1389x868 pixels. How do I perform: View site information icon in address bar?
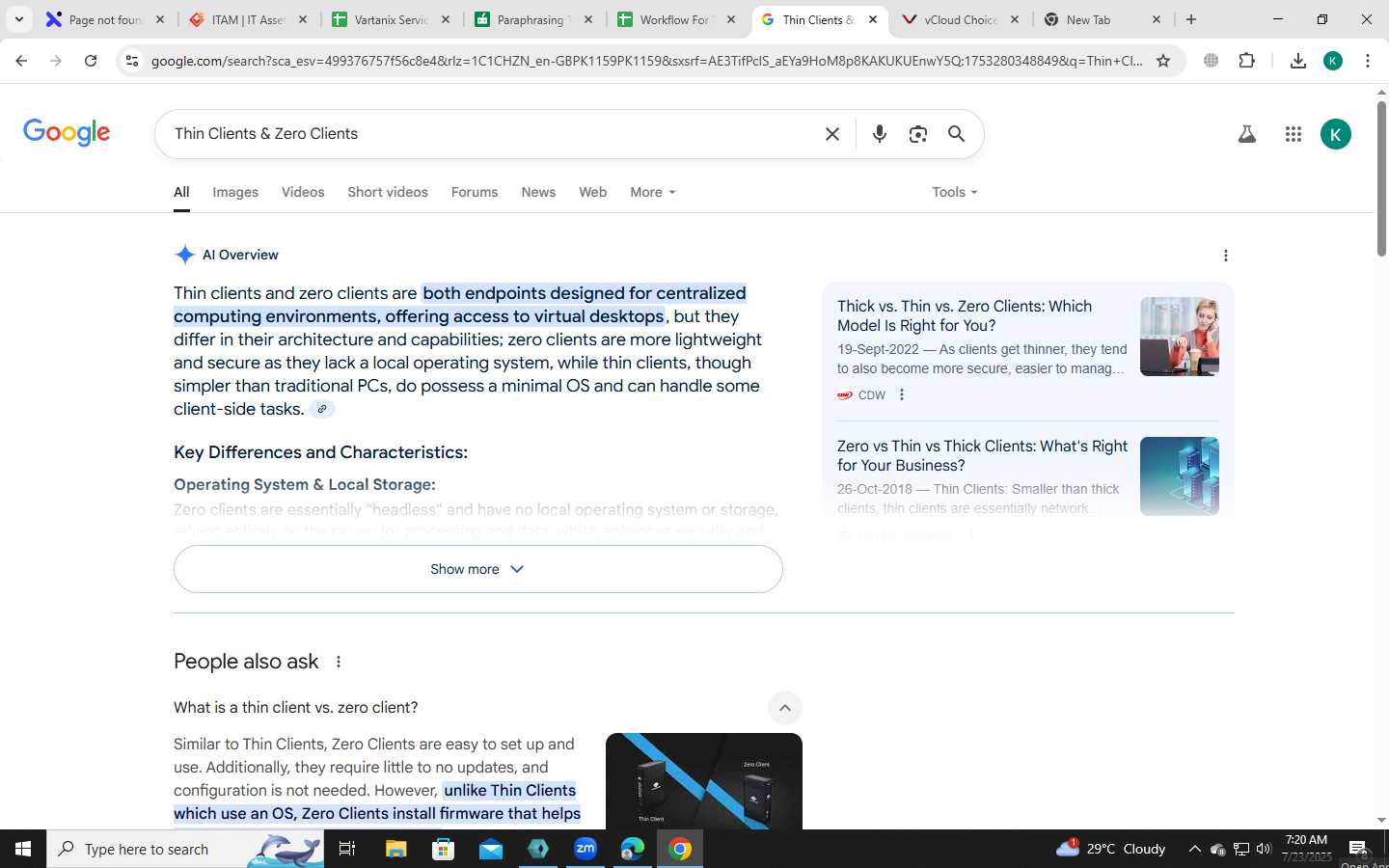(132, 61)
